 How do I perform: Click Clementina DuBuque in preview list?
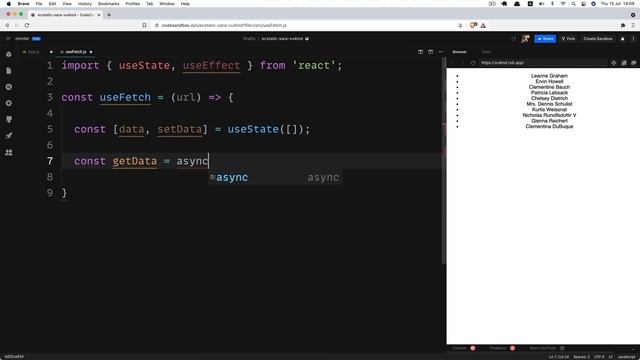[549, 127]
